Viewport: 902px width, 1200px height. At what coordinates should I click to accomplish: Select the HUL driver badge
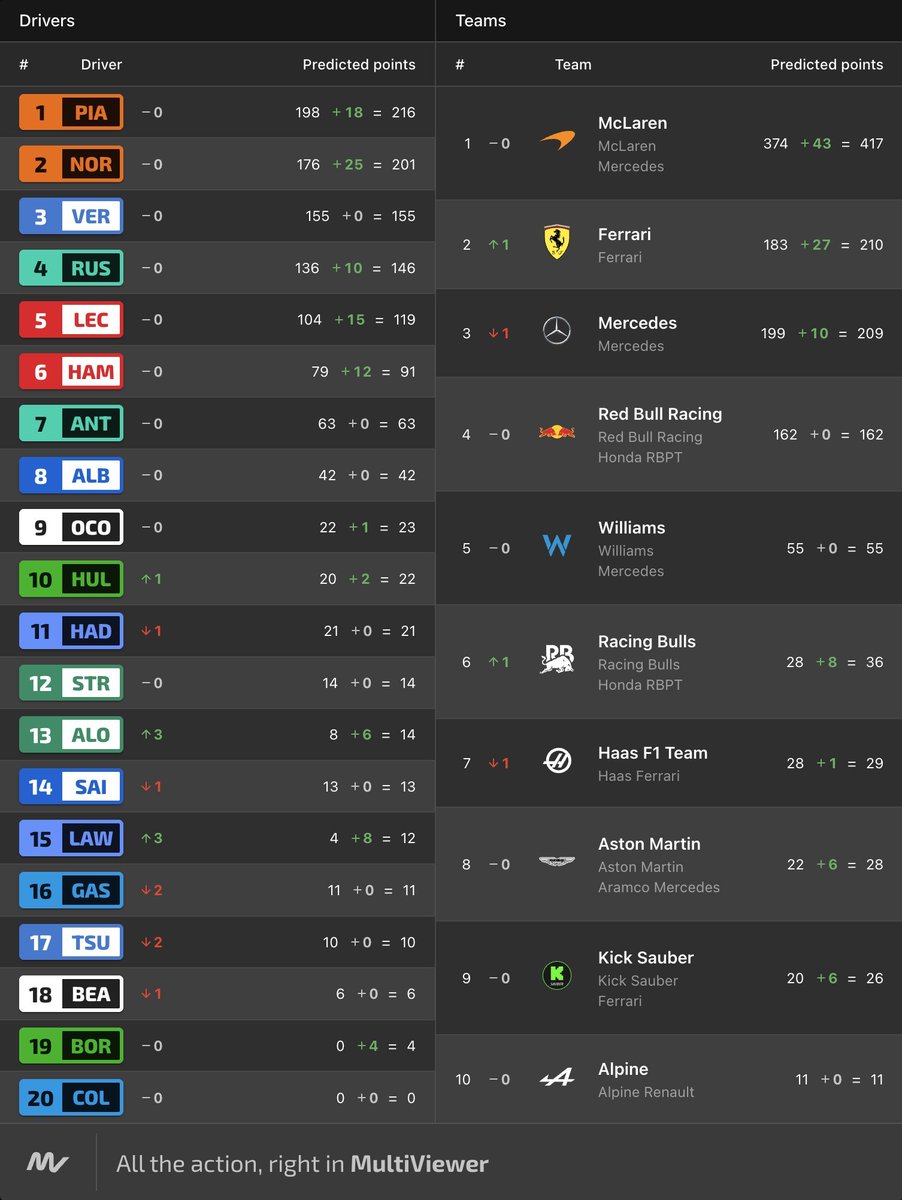[x=71, y=579]
